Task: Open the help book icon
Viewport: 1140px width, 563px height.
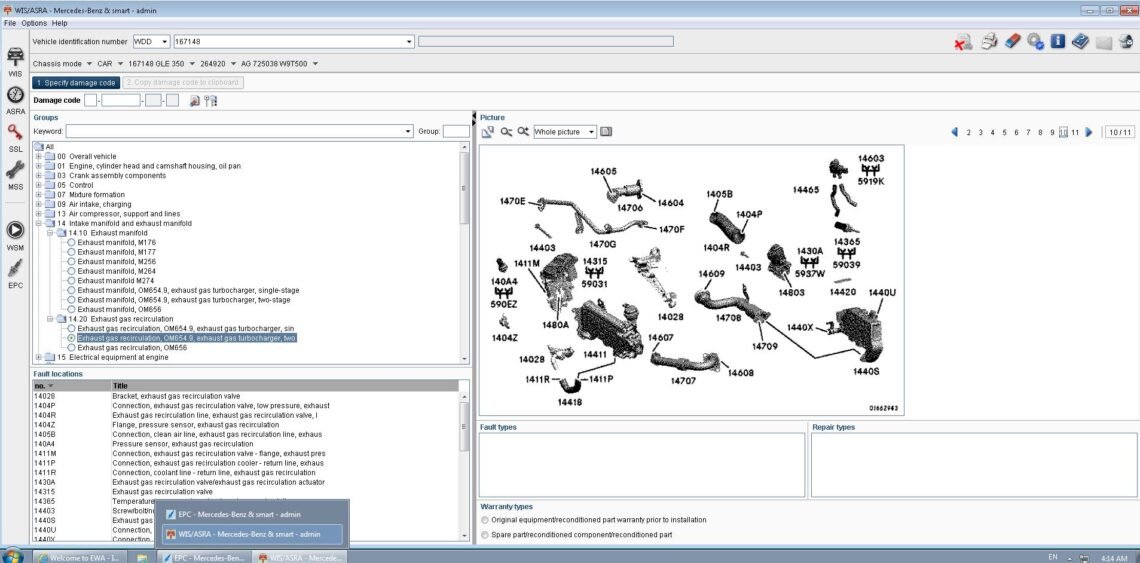Action: pos(1080,41)
